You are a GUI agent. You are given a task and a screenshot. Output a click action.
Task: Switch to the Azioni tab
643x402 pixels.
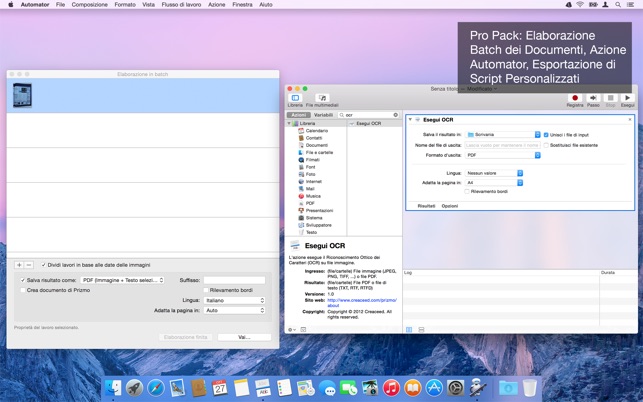[x=299, y=115]
